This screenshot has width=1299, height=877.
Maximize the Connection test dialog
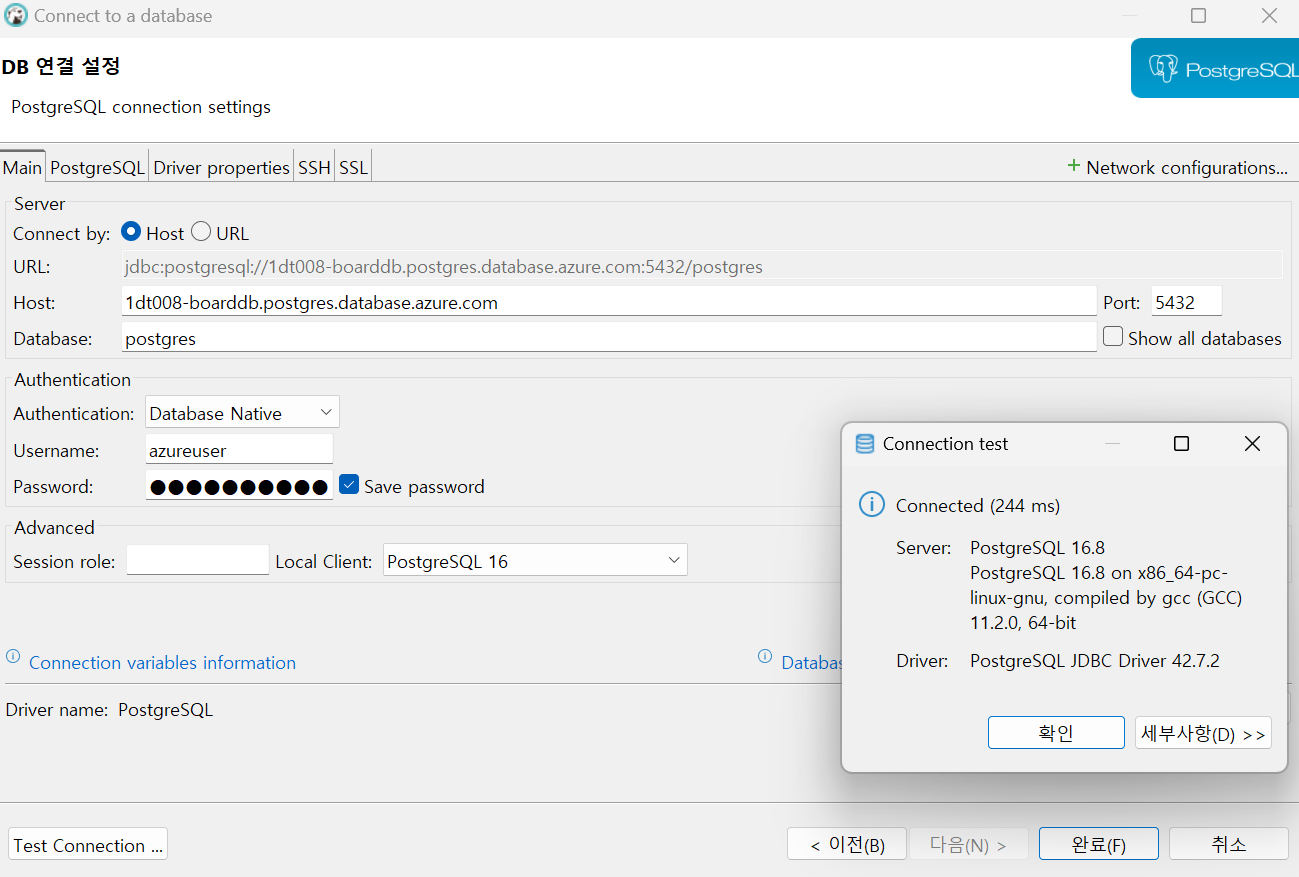click(x=1181, y=443)
